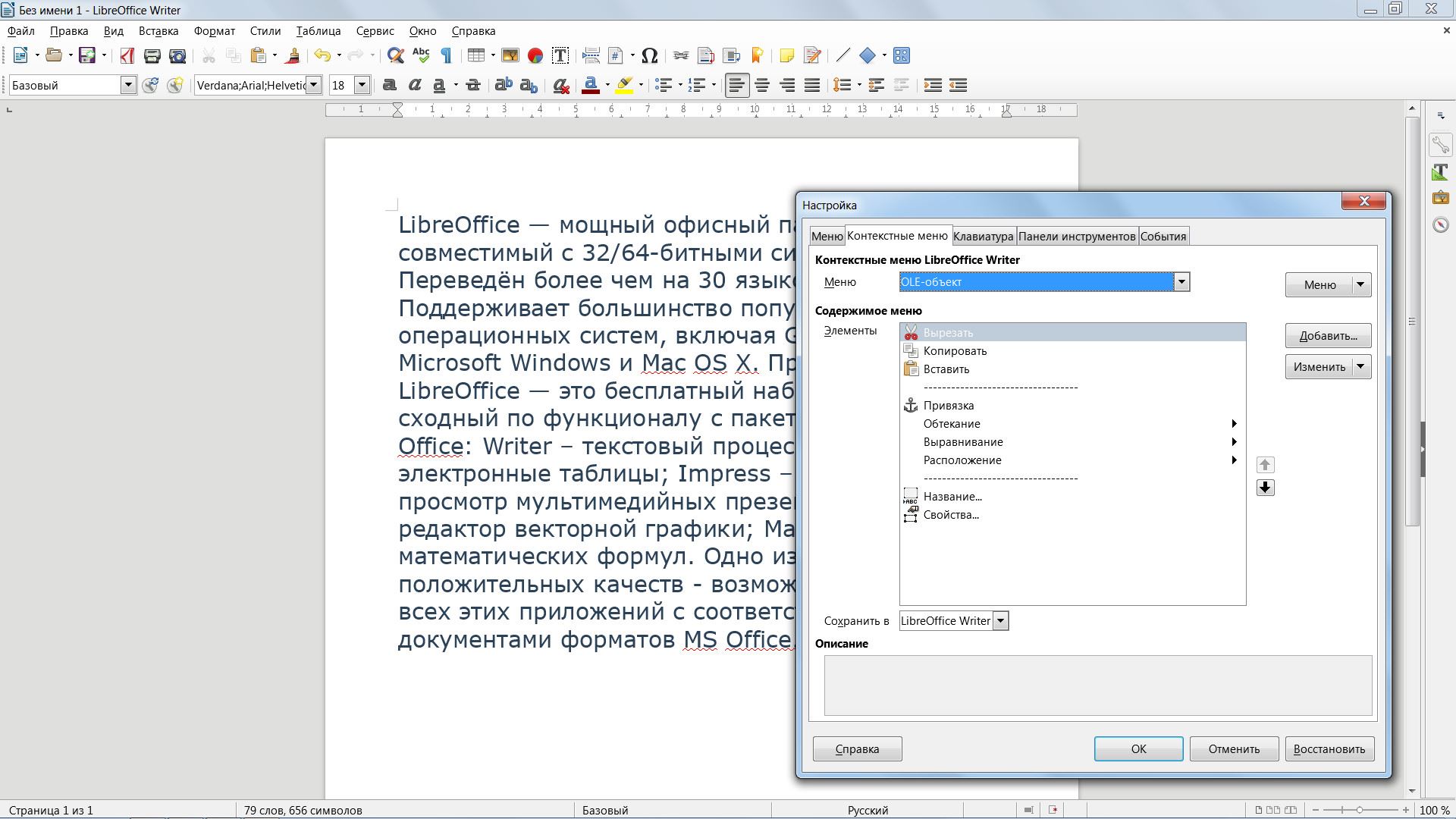Move selected item down with arrow button
Screen dimensions: 1456x819
(x=1265, y=488)
